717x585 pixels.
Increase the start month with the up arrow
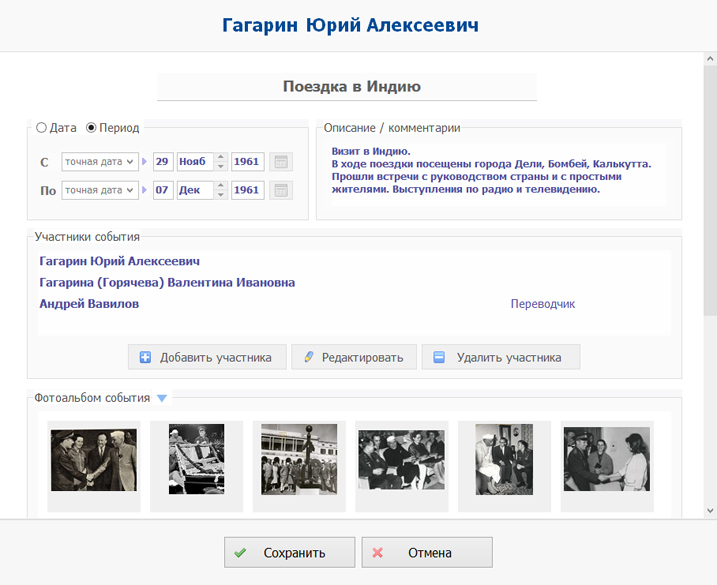(221, 157)
